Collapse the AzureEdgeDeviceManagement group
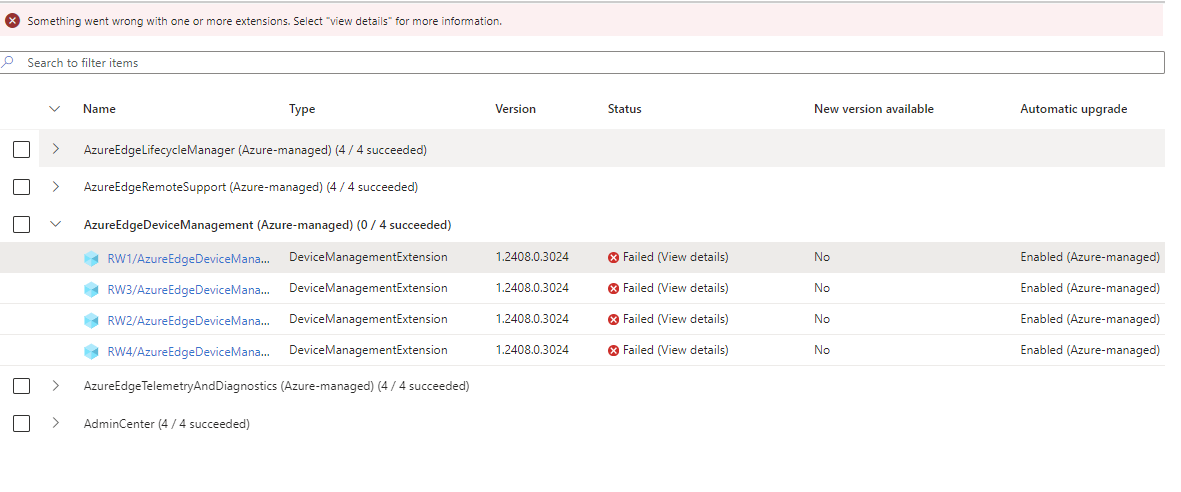 click(x=55, y=224)
